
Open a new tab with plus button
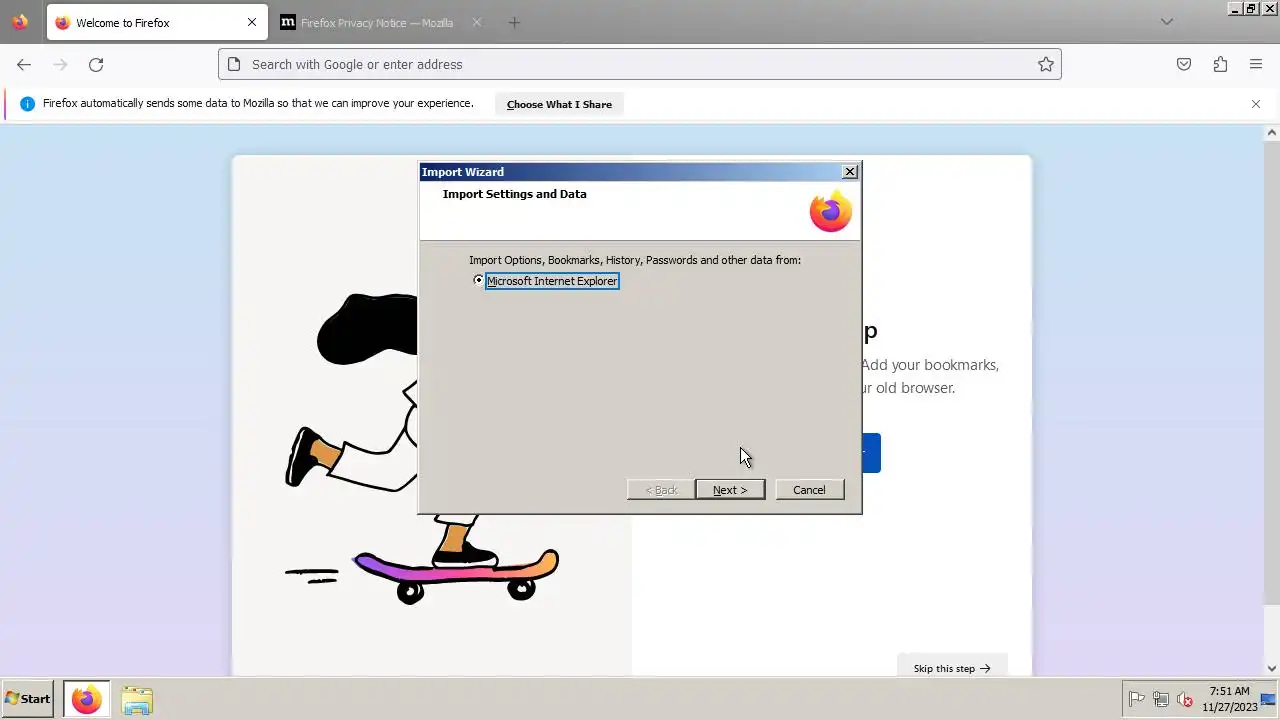pyautogui.click(x=514, y=22)
